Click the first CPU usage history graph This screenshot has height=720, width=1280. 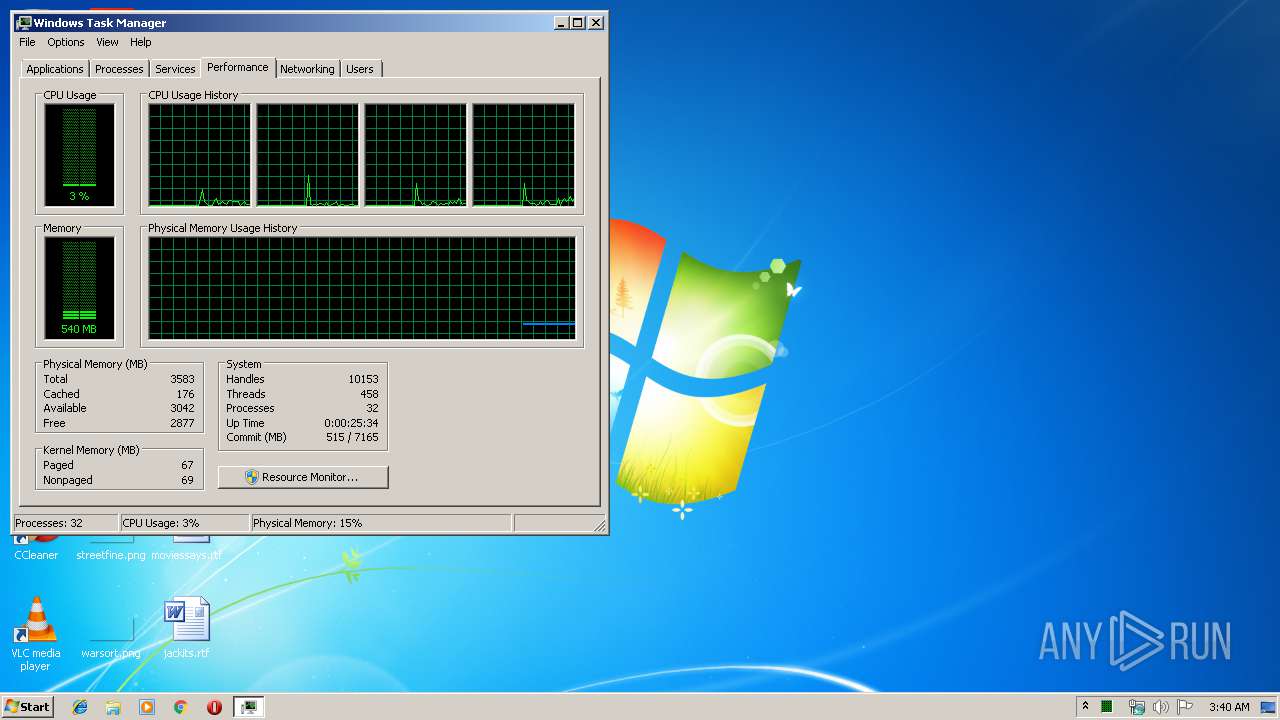(x=200, y=155)
